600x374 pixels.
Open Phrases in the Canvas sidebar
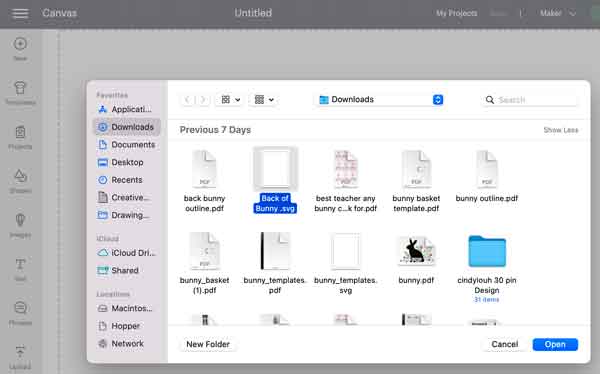[20, 314]
